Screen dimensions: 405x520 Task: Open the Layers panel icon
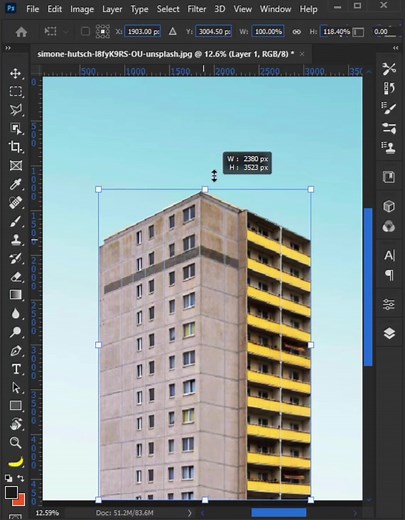pyautogui.click(x=389, y=333)
